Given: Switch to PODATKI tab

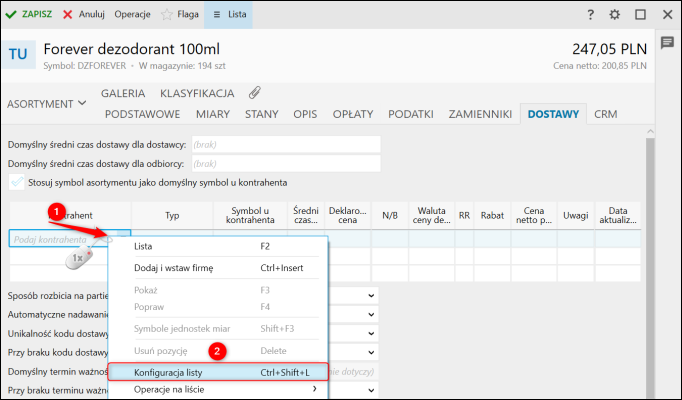Looking at the screenshot, I should 411,114.
